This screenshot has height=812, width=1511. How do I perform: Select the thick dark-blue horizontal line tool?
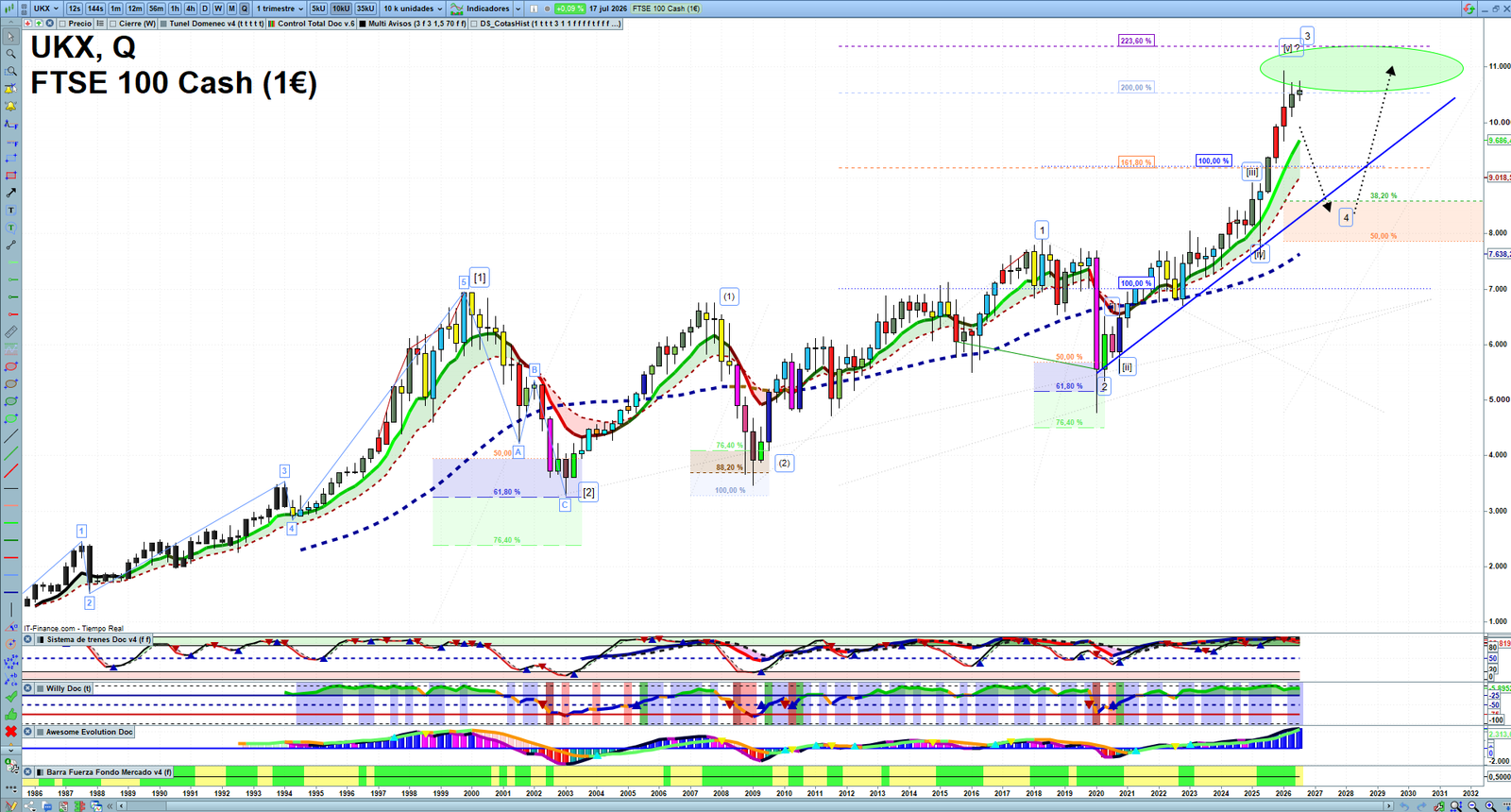click(x=11, y=592)
